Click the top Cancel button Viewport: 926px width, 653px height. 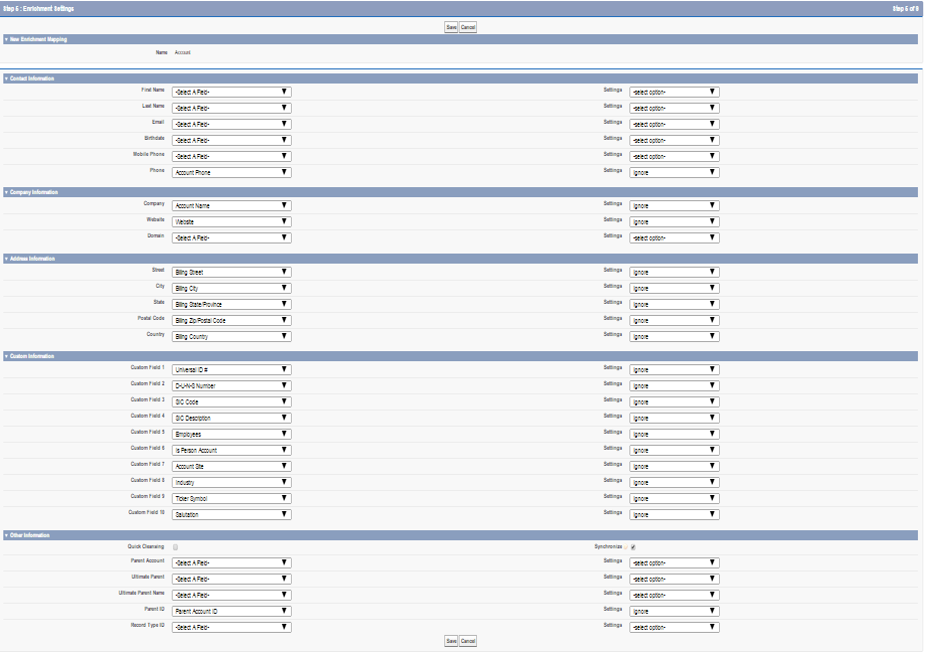tap(468, 27)
